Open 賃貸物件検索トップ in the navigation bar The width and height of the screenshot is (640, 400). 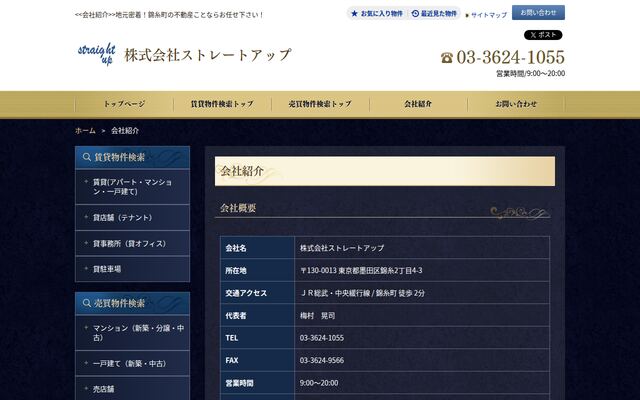click(222, 104)
